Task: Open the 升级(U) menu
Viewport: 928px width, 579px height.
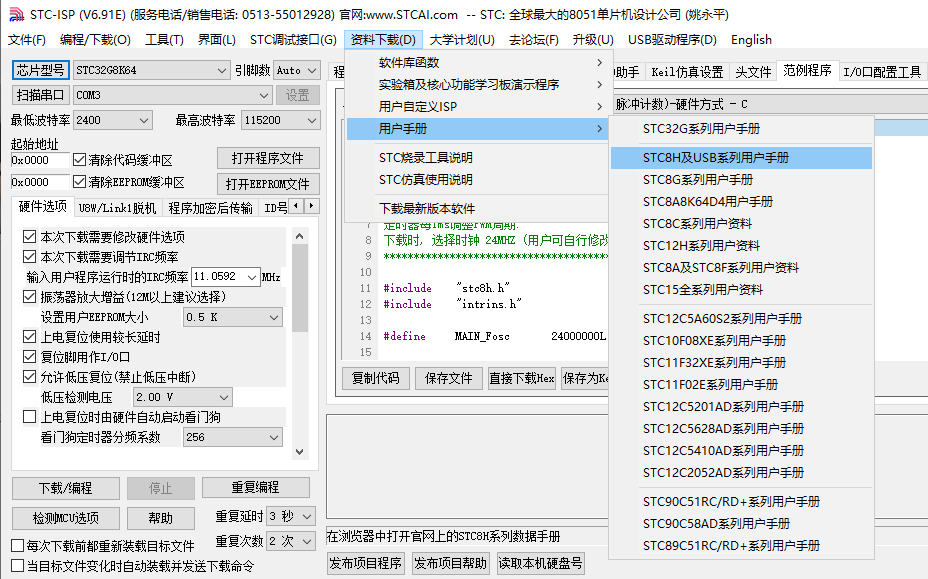Action: point(592,40)
